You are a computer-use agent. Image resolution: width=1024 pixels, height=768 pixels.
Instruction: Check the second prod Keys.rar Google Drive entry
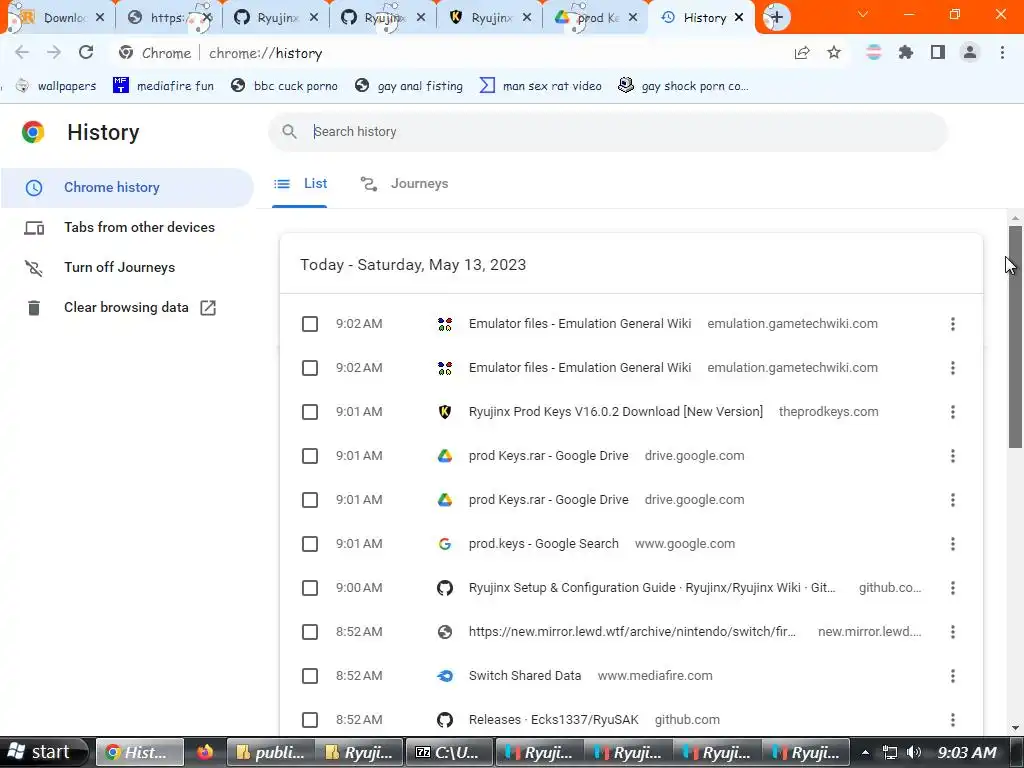[310, 500]
